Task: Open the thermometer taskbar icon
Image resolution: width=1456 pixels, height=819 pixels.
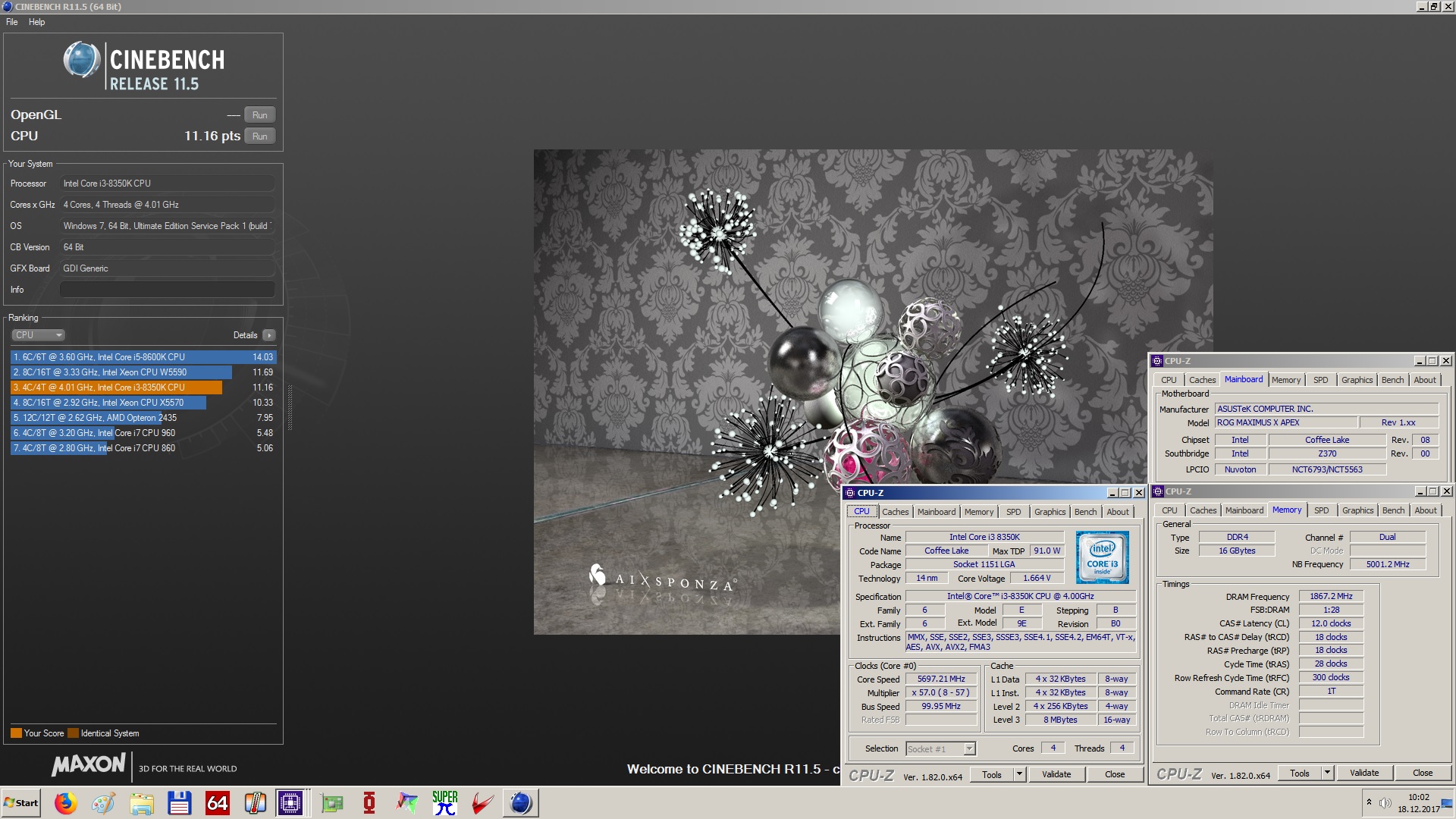Action: (x=255, y=803)
